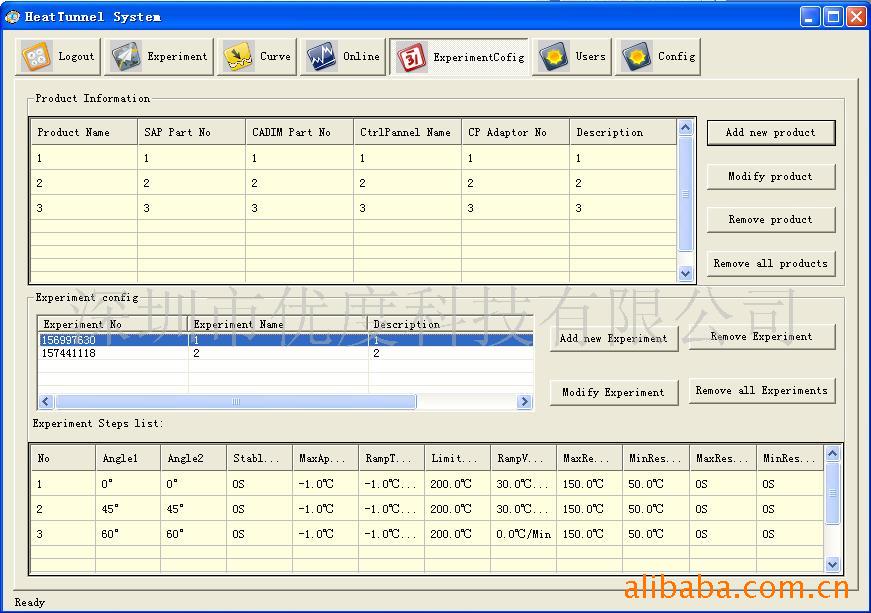The width and height of the screenshot is (871, 613).
Task: Select product row with Product Name 2
Action: 354,183
